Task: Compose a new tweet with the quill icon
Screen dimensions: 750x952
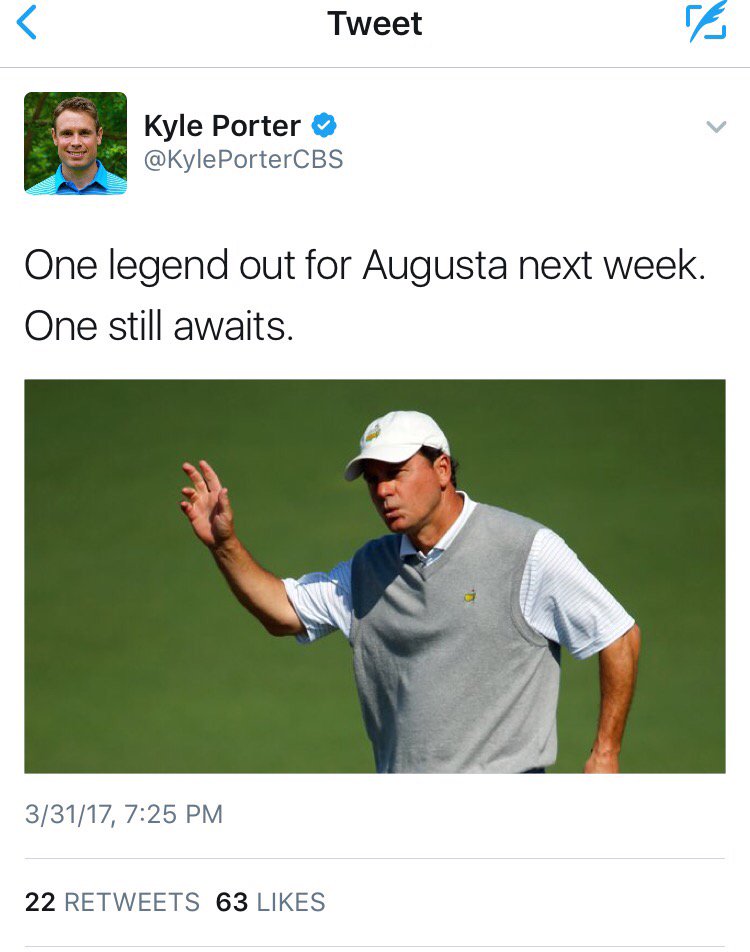Action: pos(706,22)
